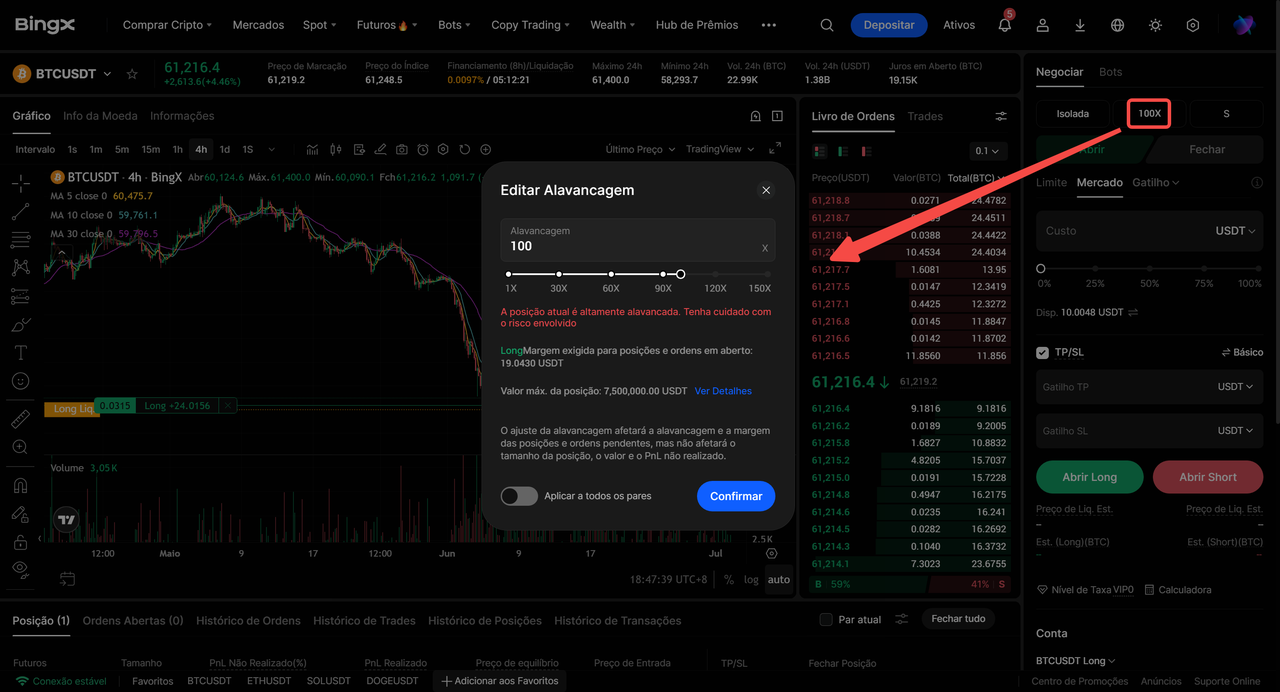Screen dimensions: 1280x692
Task: Open the Ver Detalhes link
Action: click(723, 391)
